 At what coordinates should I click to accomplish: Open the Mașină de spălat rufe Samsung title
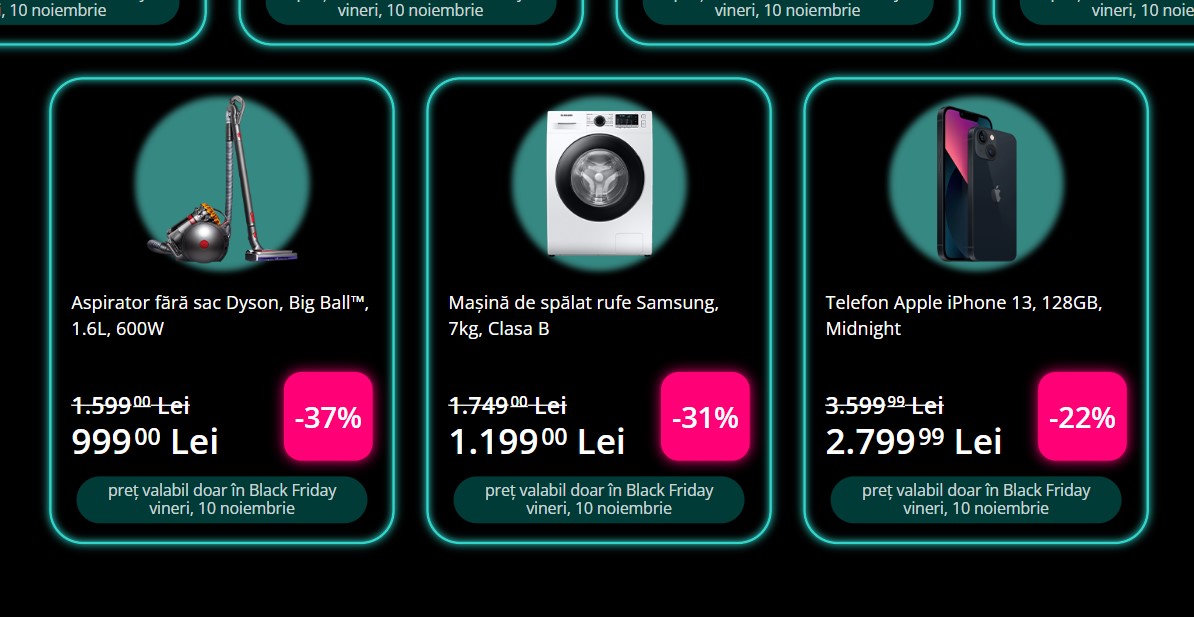(x=583, y=315)
